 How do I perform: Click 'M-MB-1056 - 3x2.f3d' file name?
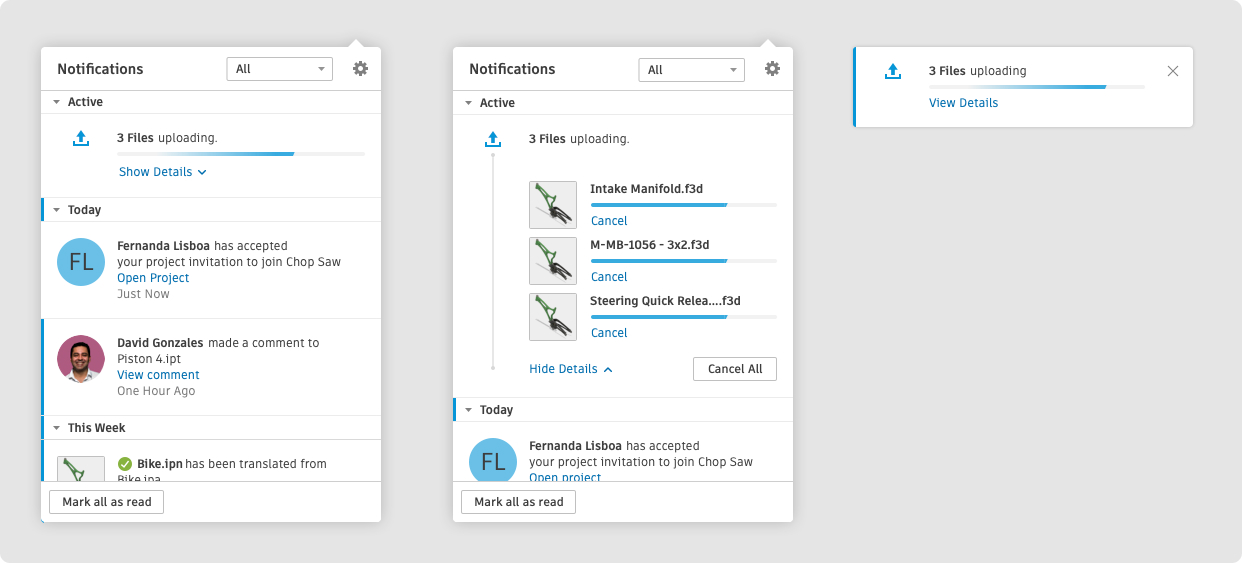tap(649, 245)
